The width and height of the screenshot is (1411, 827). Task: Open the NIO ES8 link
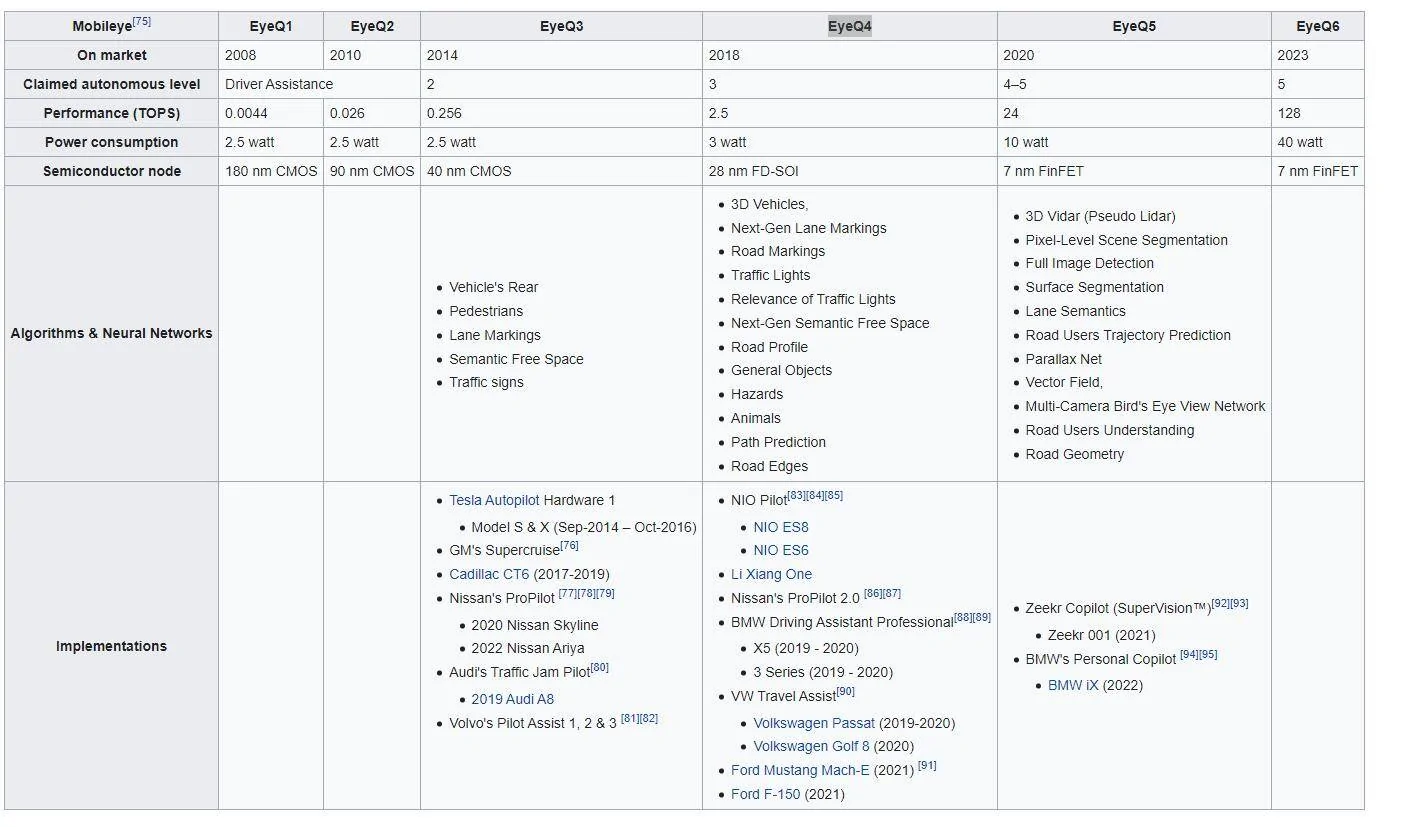tap(781, 527)
